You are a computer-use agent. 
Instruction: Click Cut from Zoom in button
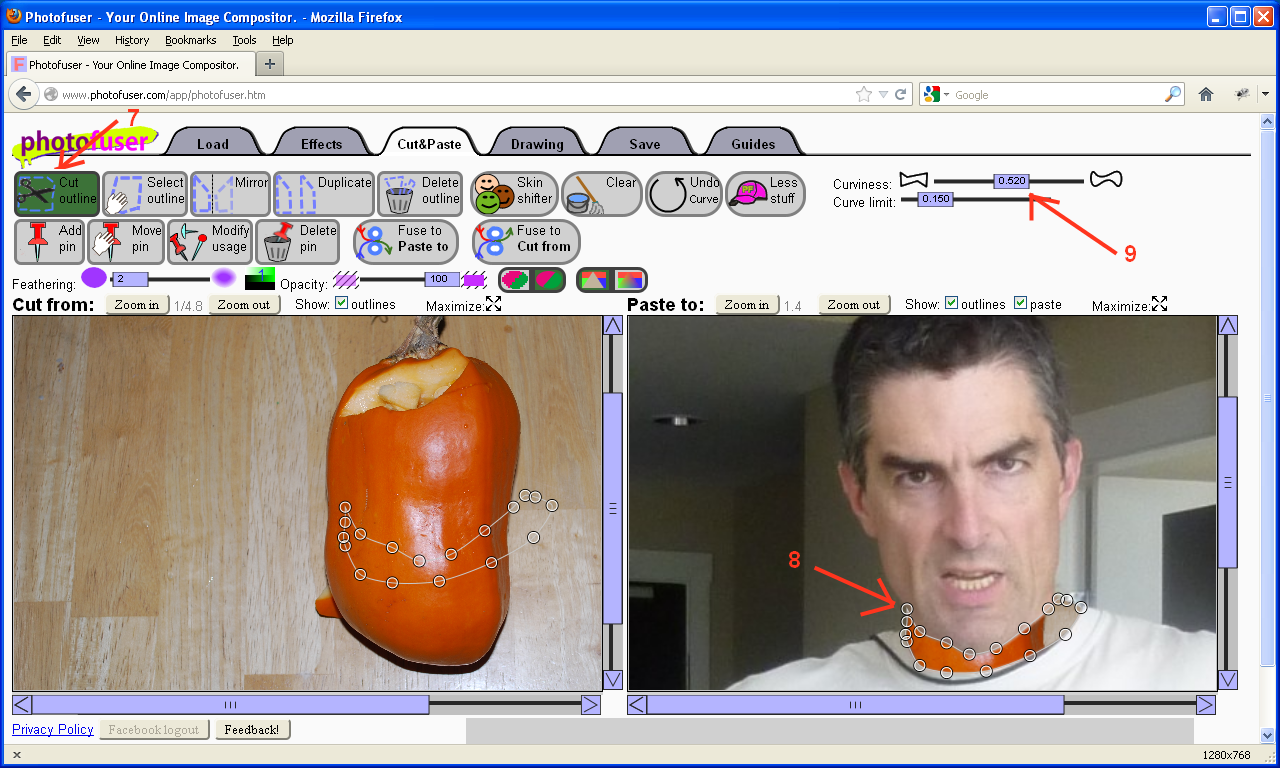137,304
